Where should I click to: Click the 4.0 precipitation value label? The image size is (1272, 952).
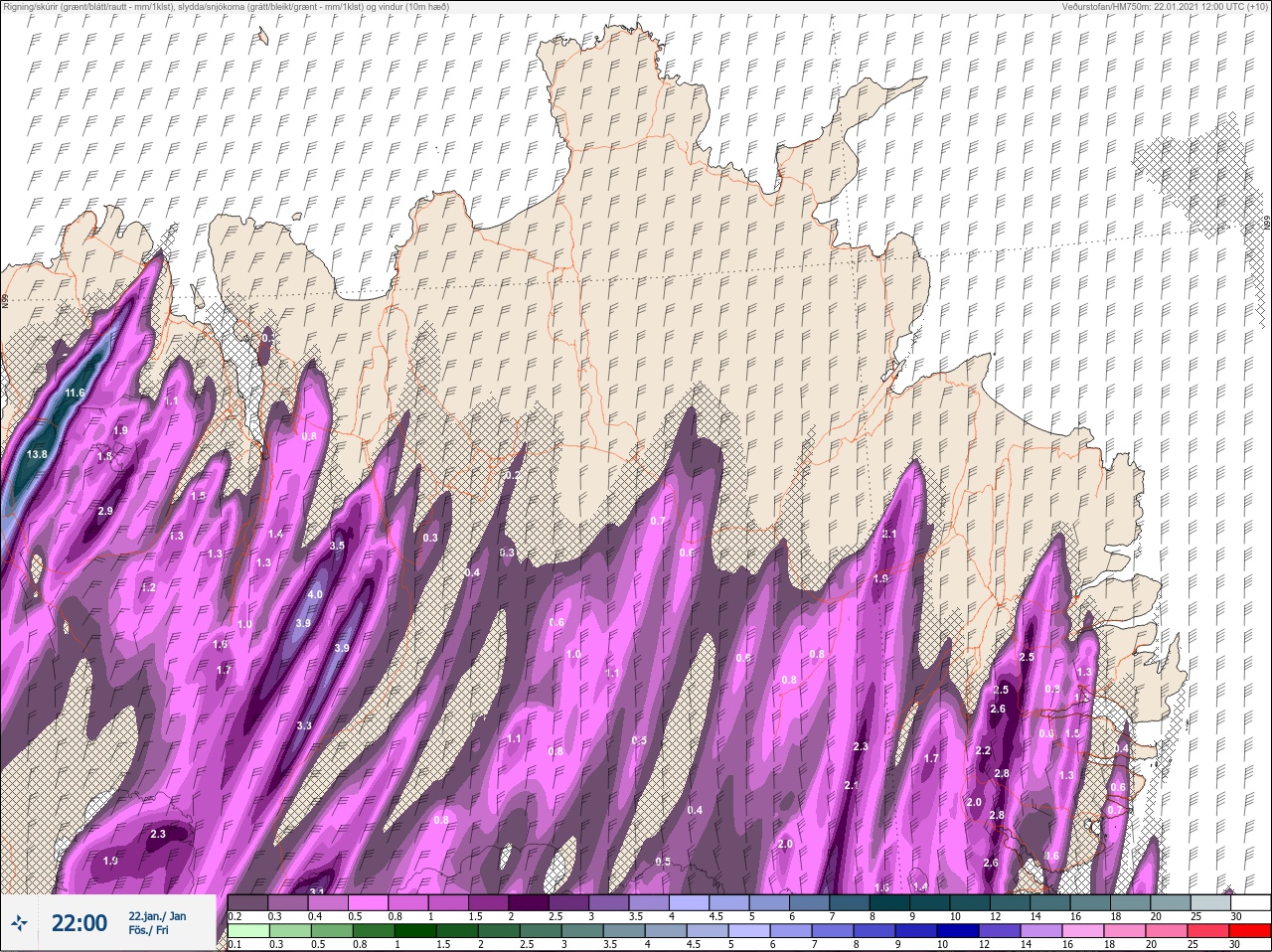315,594
